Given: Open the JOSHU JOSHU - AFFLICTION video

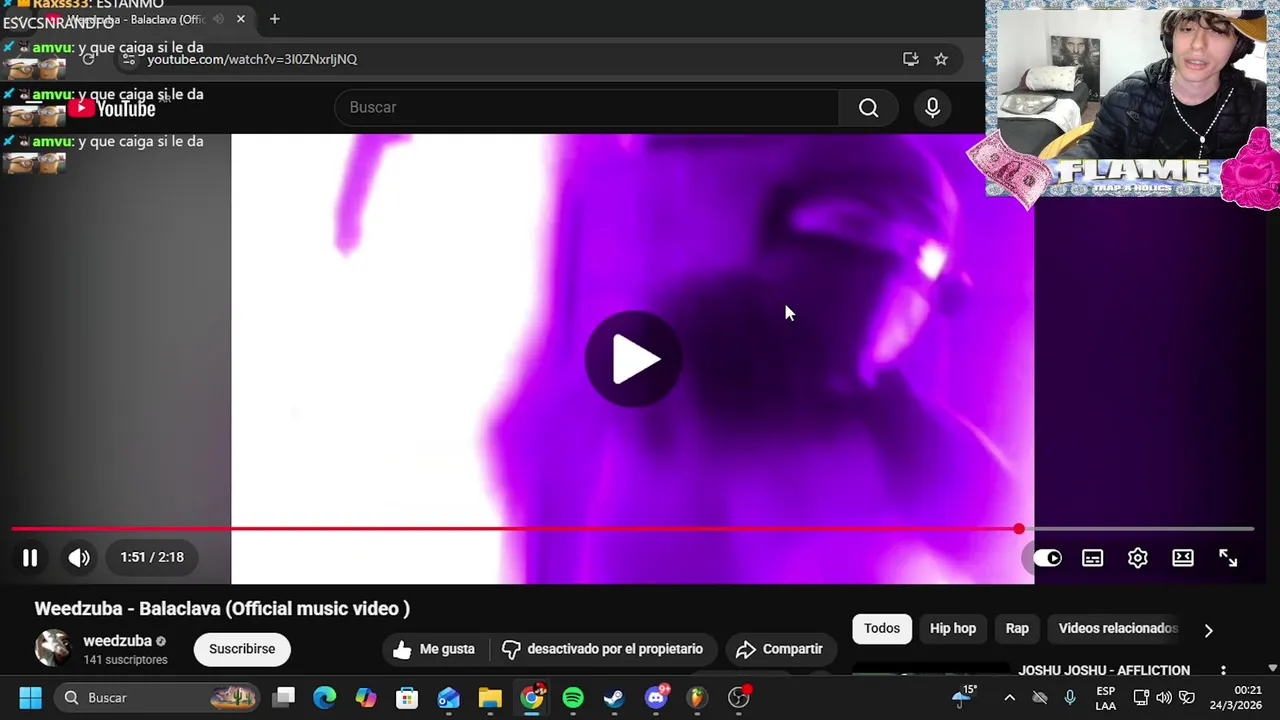Looking at the screenshot, I should pos(1104,670).
